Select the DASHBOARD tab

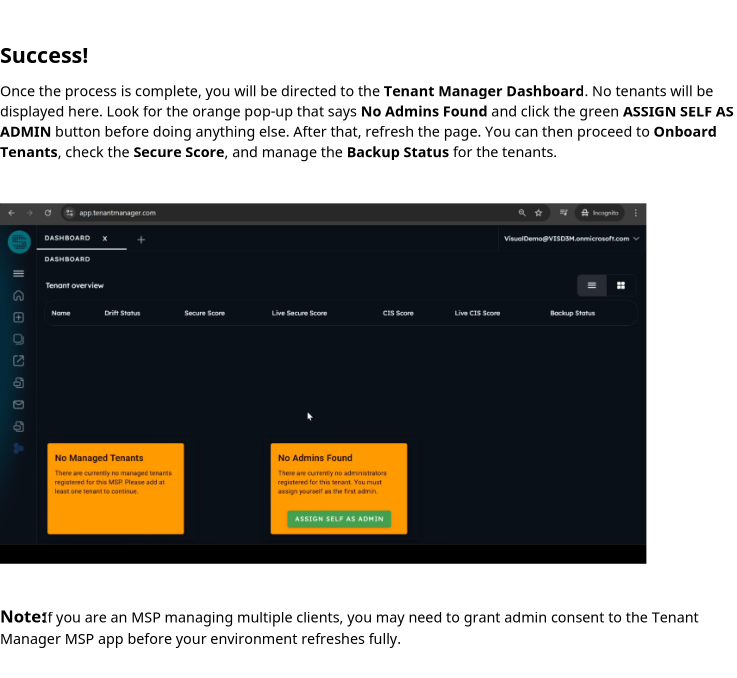tap(67, 238)
